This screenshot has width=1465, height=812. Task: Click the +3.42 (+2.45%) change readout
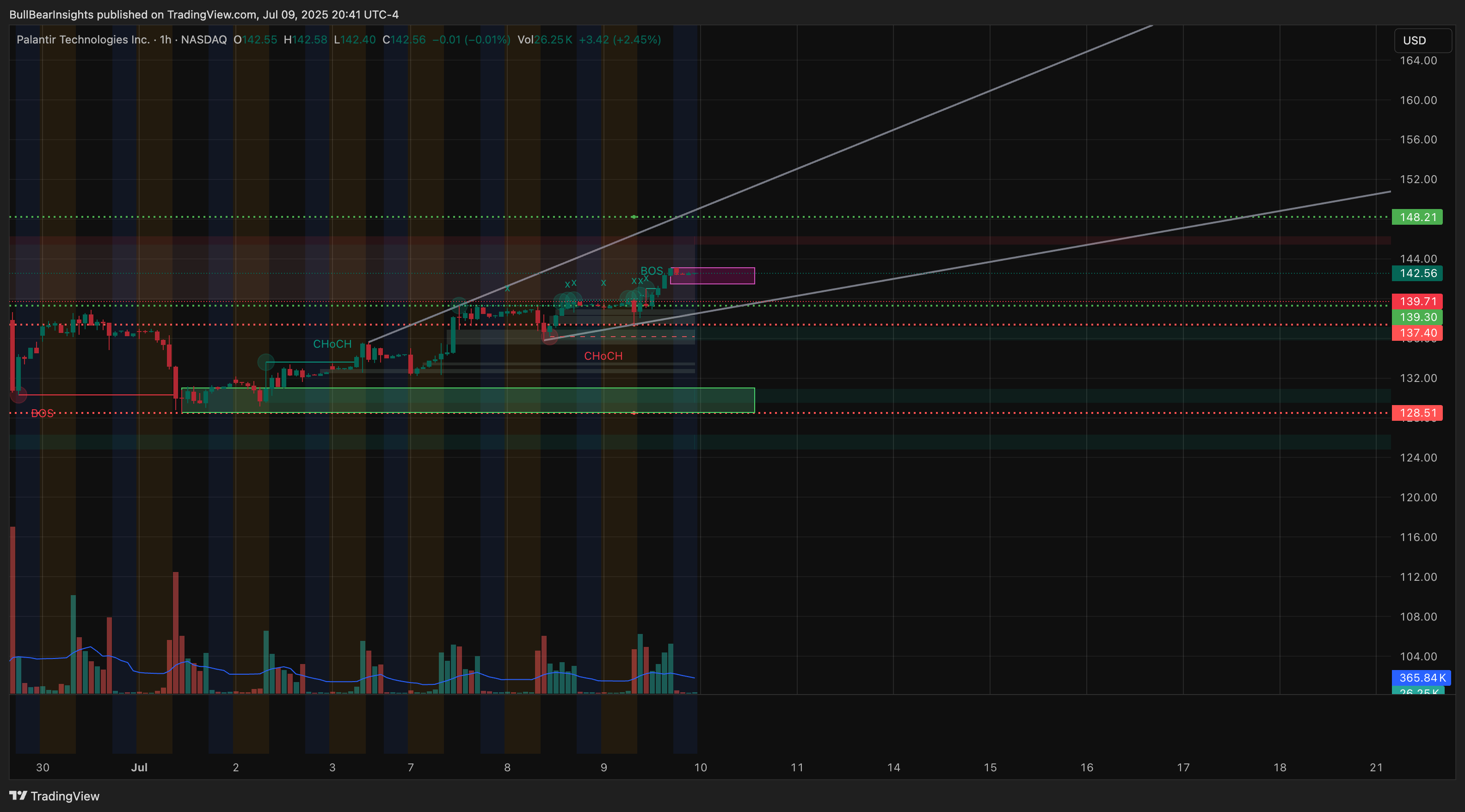coord(620,40)
